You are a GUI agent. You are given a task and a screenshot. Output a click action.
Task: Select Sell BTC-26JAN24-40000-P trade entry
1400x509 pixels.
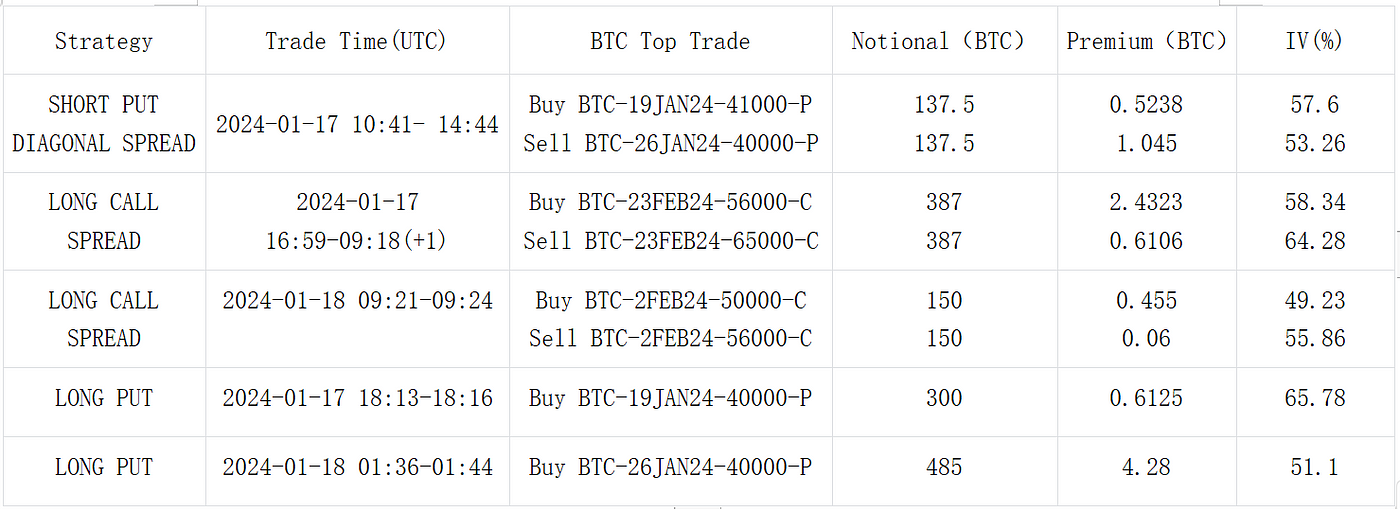pyautogui.click(x=670, y=144)
